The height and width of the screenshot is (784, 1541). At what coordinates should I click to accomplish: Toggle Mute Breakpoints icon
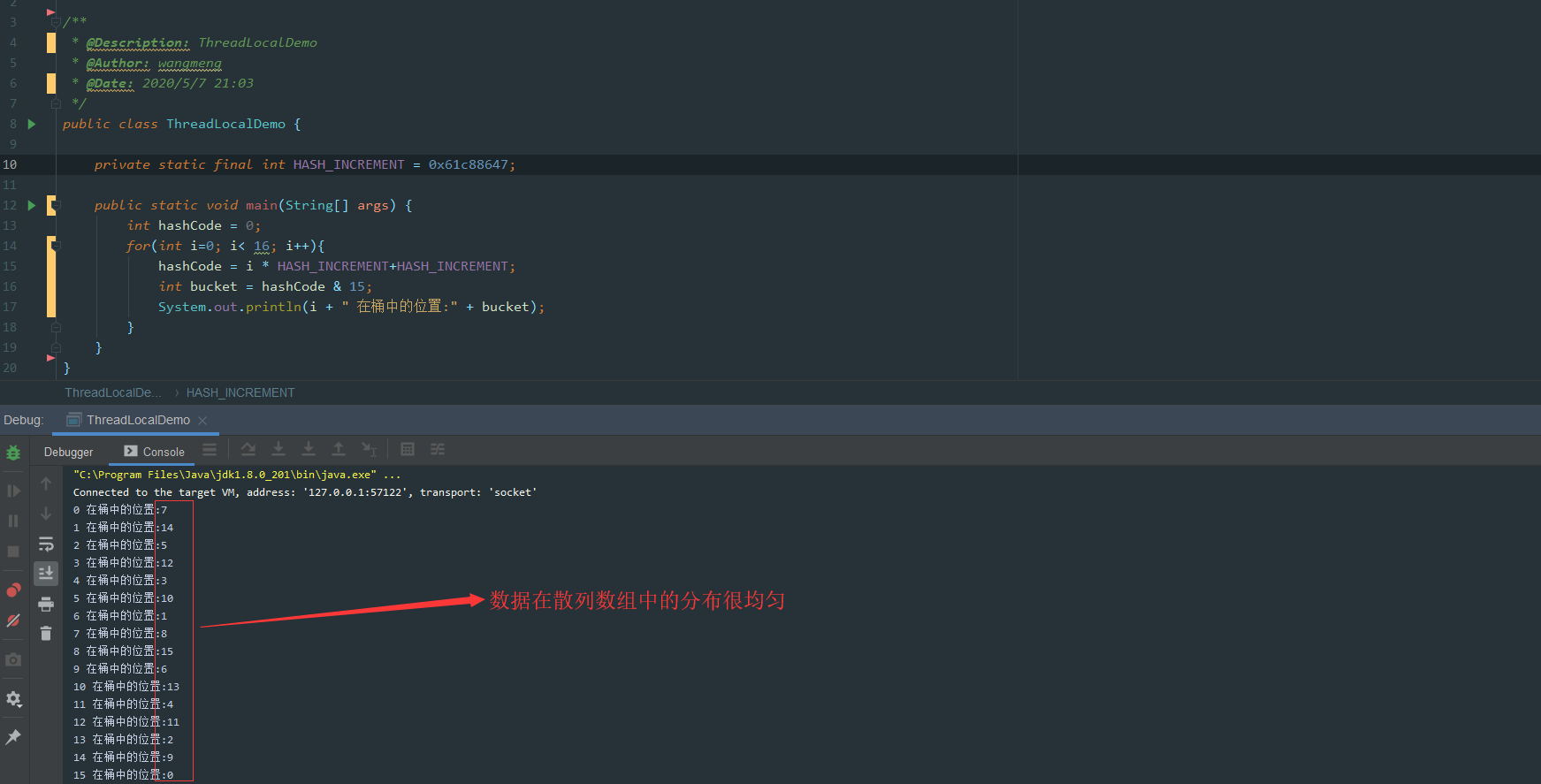pyautogui.click(x=13, y=620)
